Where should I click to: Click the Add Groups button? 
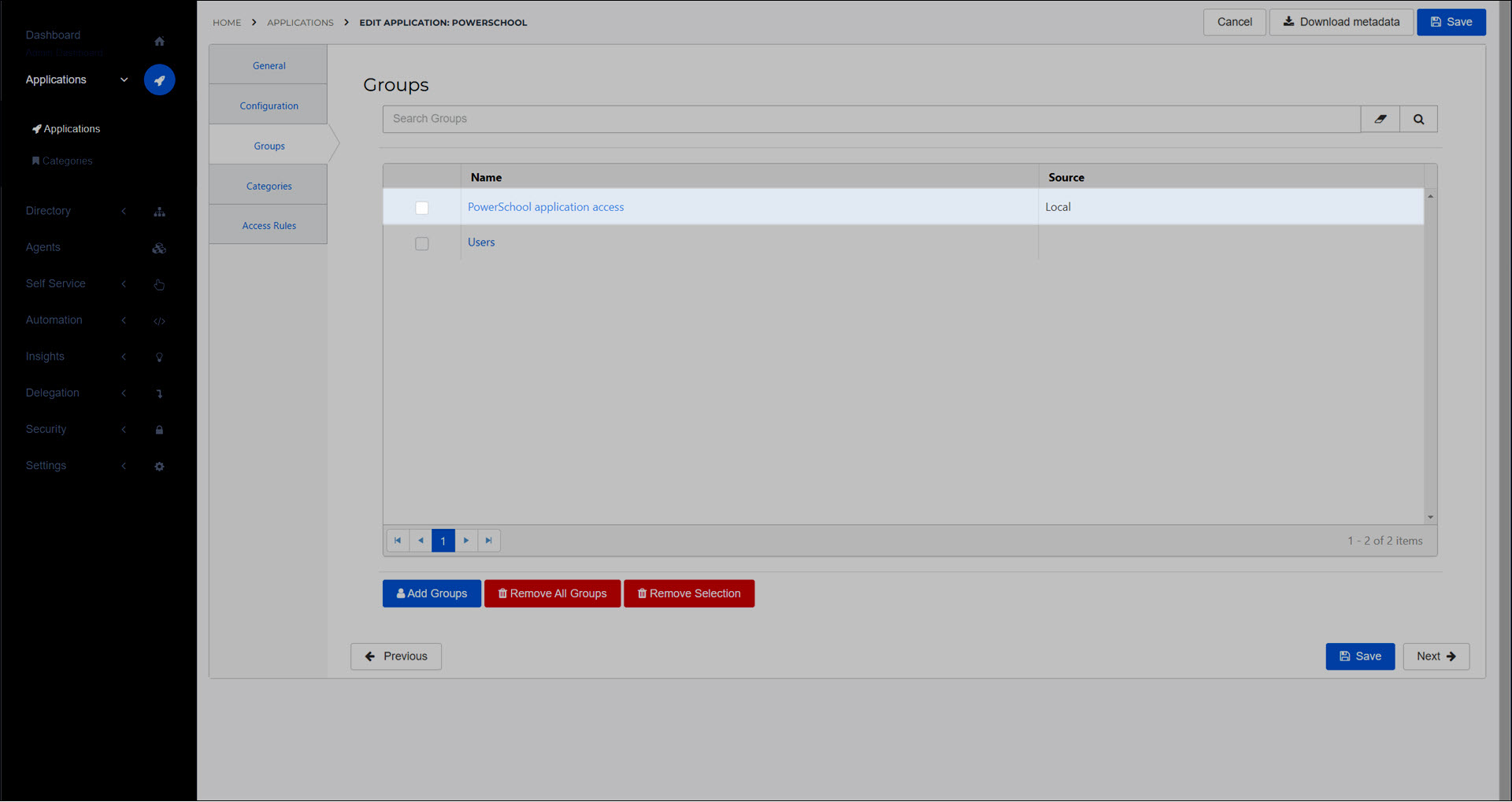click(x=432, y=593)
